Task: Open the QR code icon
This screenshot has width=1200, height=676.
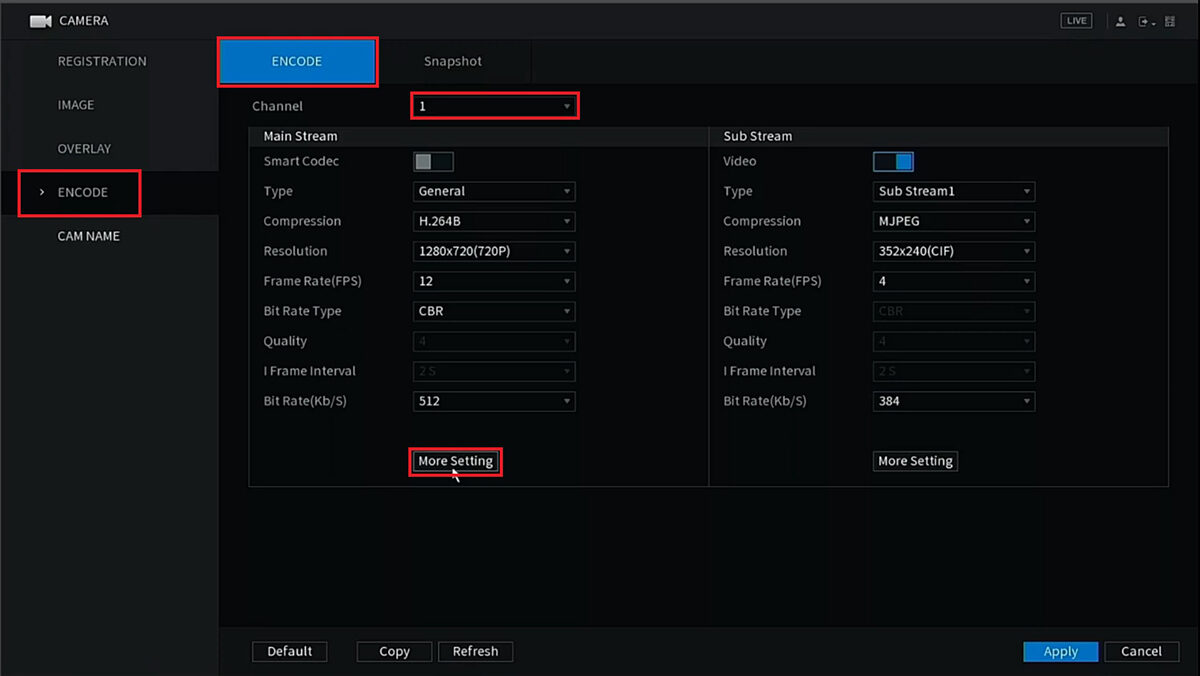Action: pos(1170,21)
